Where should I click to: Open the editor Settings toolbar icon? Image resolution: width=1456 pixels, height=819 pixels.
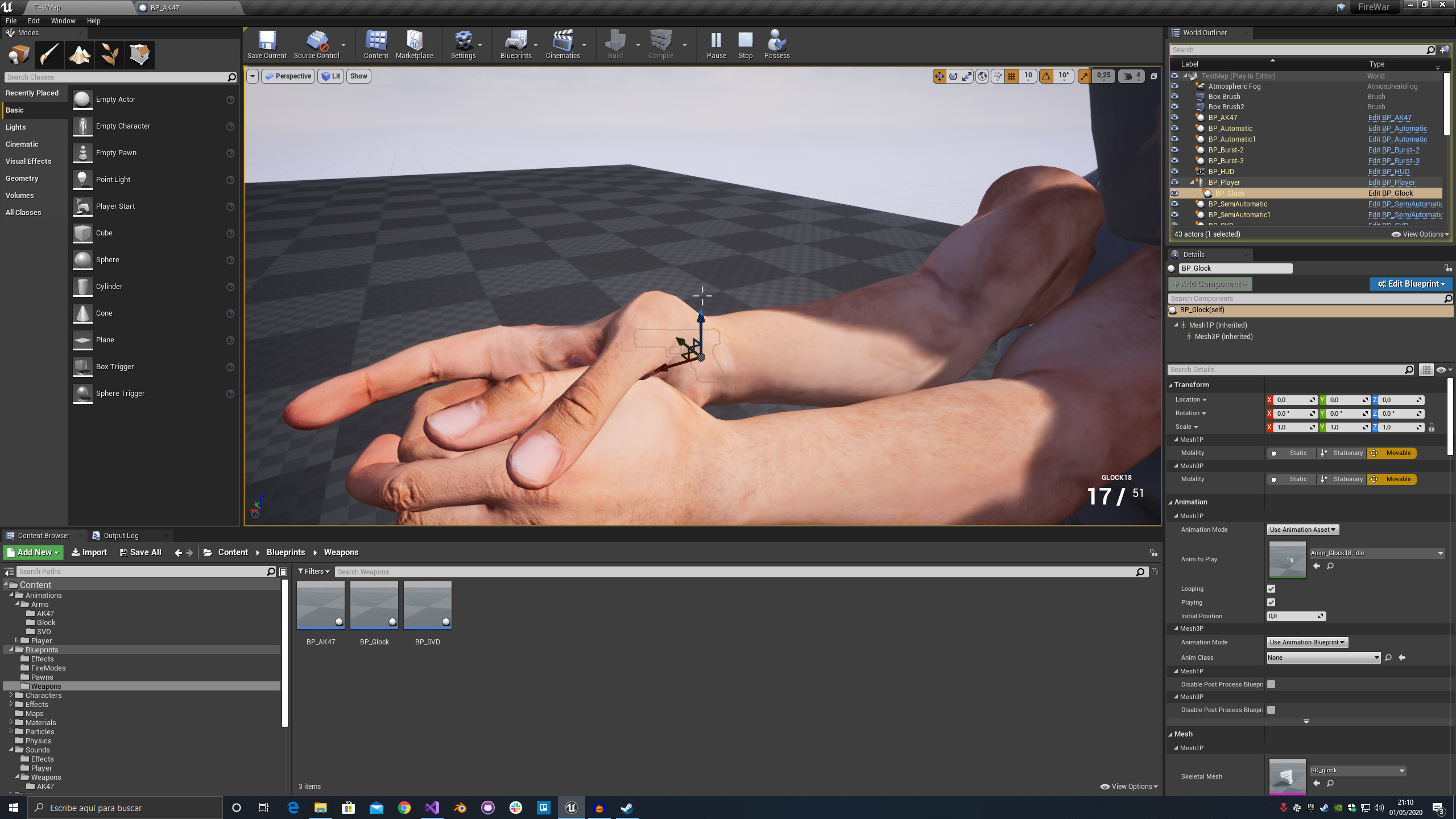coord(463,44)
